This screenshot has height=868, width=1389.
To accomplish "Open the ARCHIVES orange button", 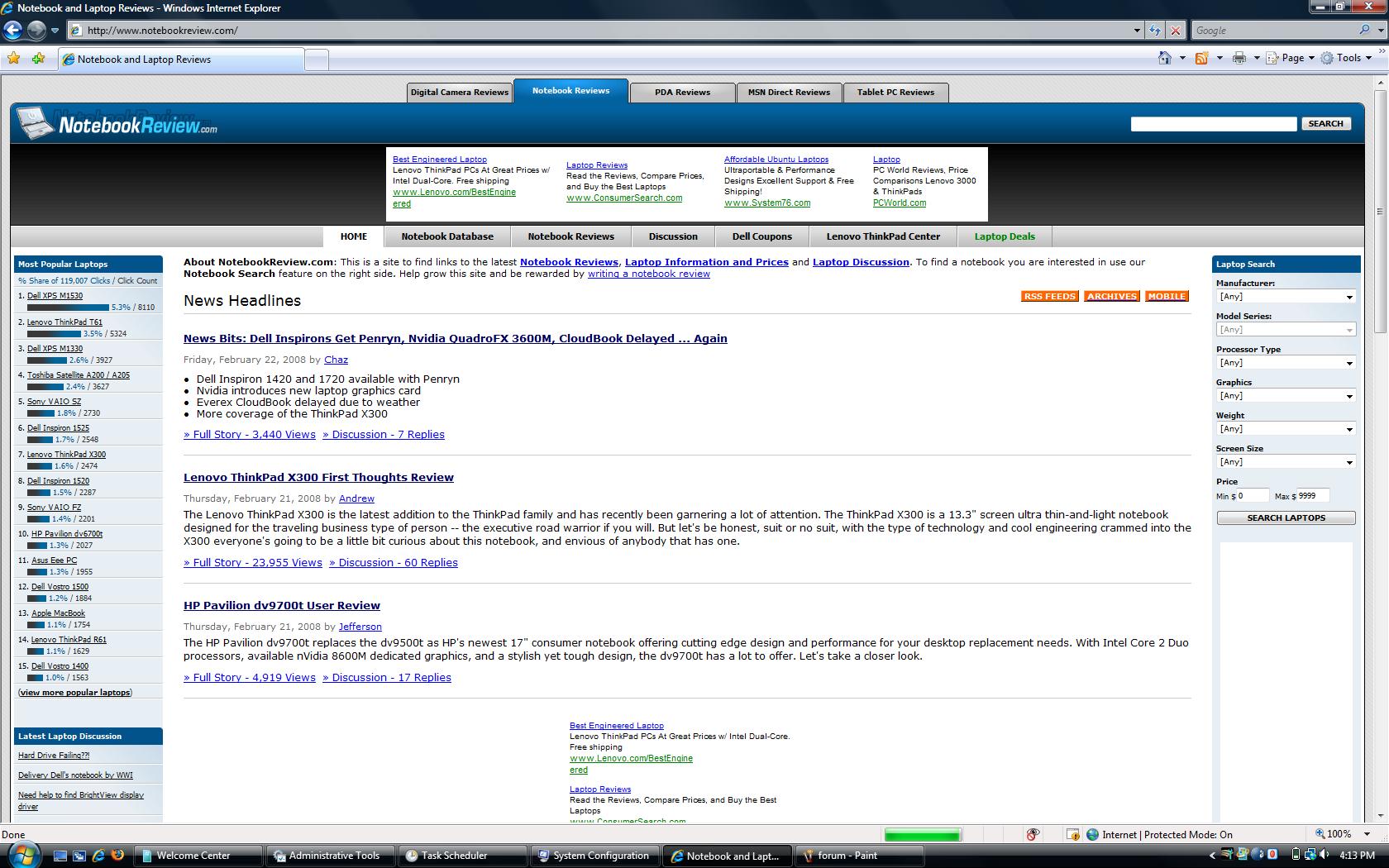I will click(1112, 296).
